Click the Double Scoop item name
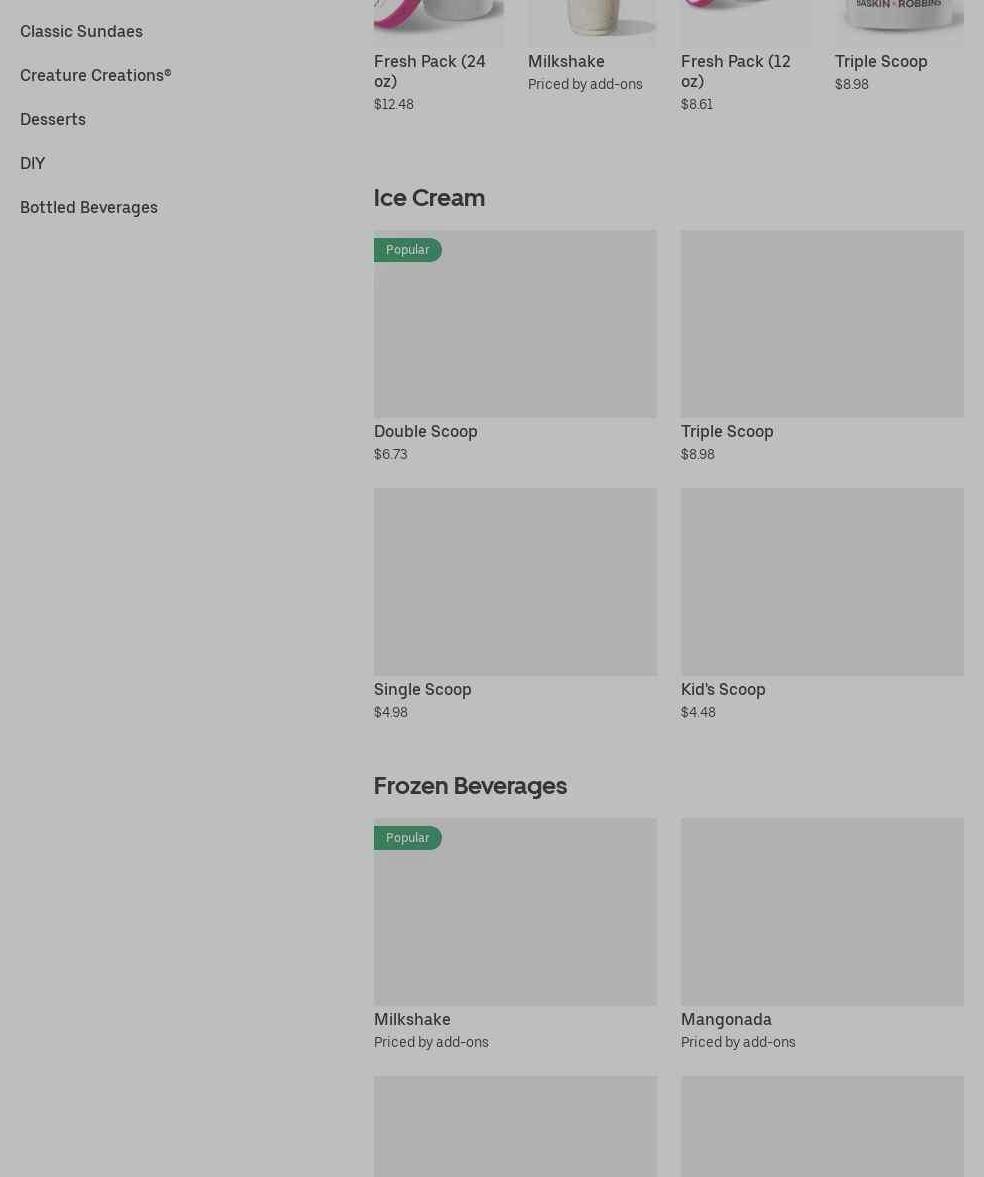 tap(426, 432)
